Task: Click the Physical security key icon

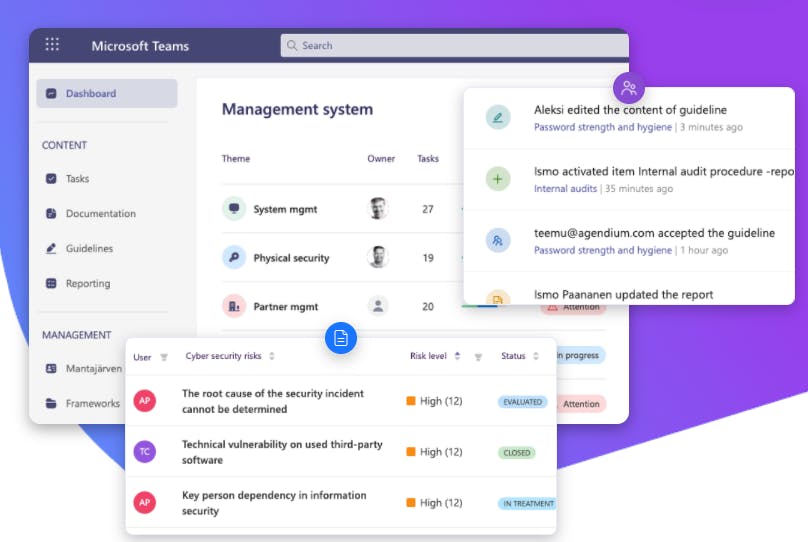Action: click(234, 257)
